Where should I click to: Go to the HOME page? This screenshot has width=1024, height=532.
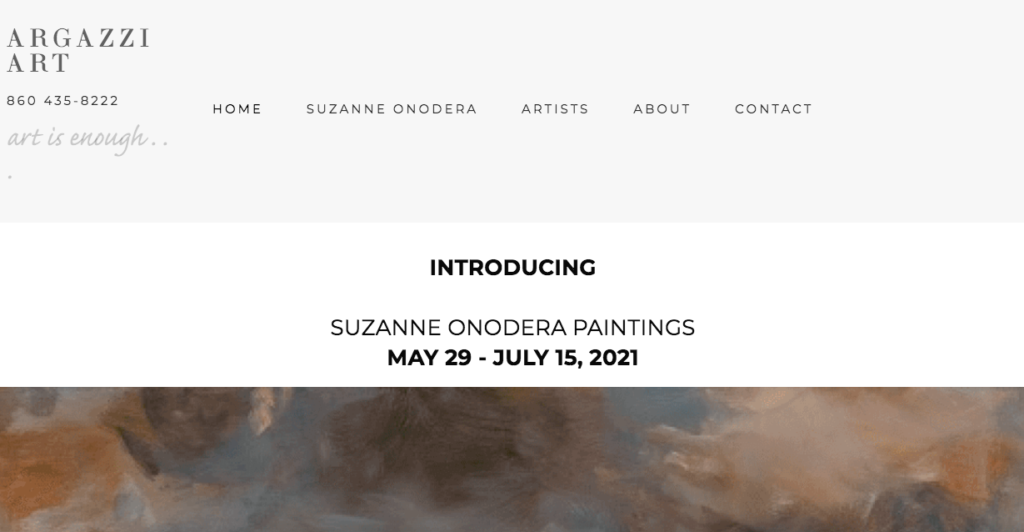[x=237, y=109]
